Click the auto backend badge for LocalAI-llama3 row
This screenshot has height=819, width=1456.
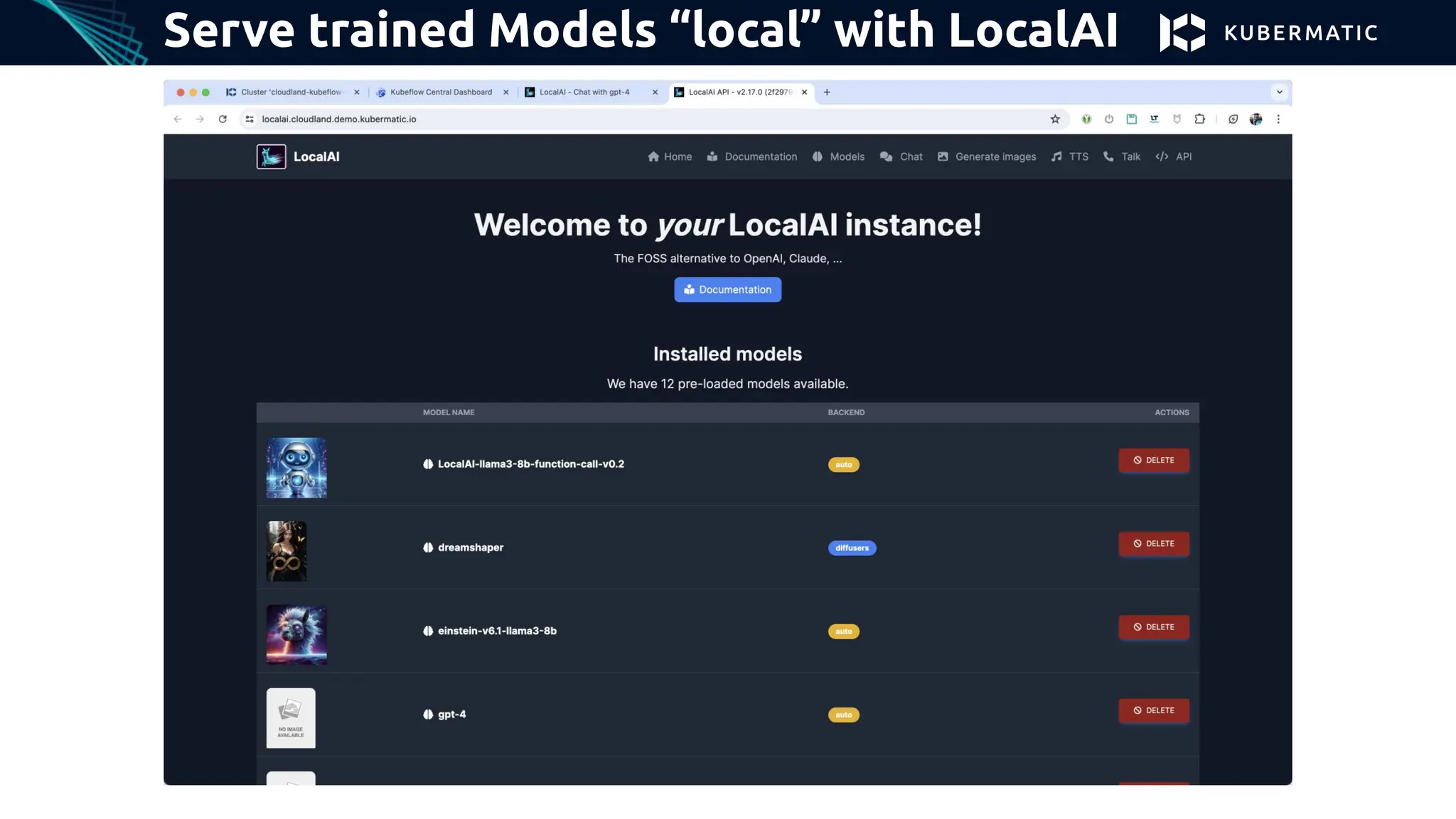tap(843, 465)
